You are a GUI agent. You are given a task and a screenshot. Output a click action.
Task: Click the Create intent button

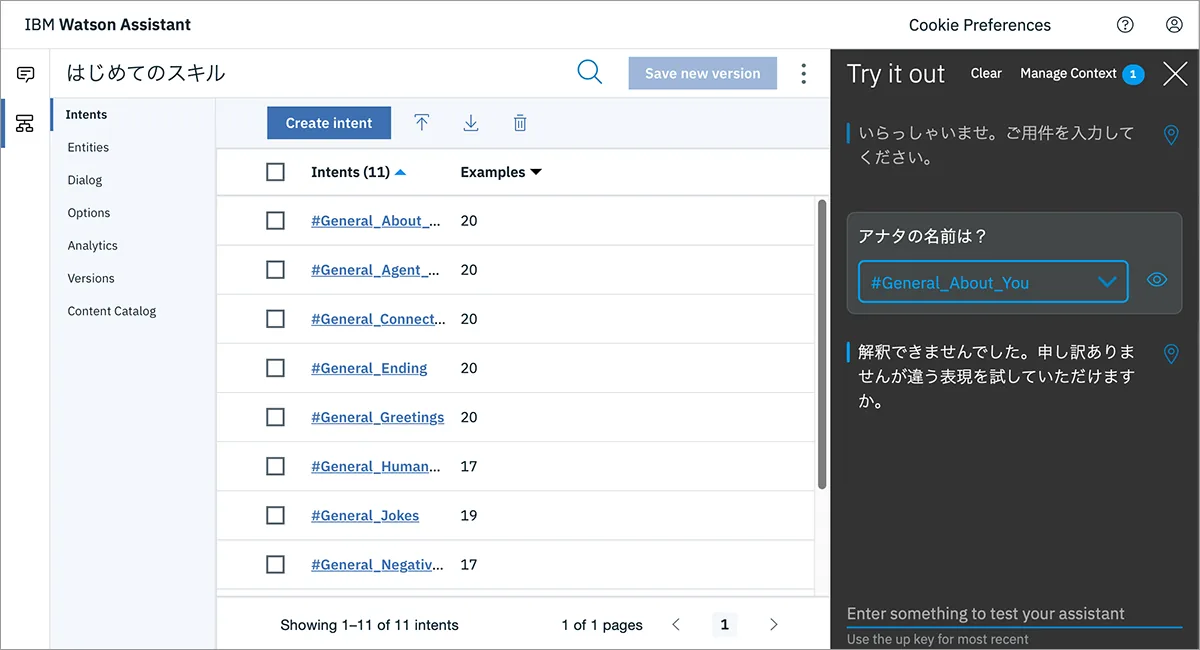[329, 123]
